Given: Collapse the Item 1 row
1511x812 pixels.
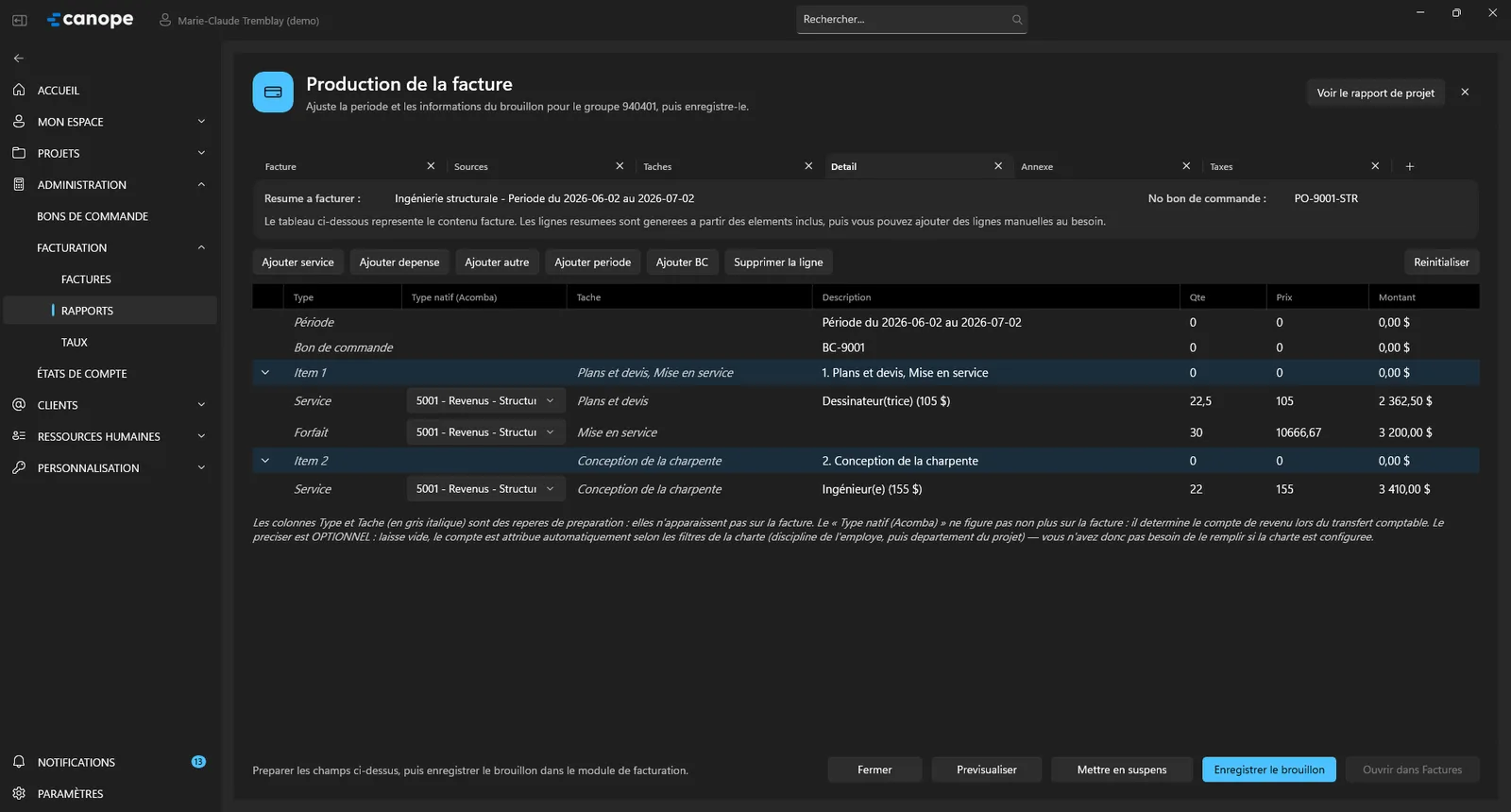Looking at the screenshot, I should pos(265,373).
